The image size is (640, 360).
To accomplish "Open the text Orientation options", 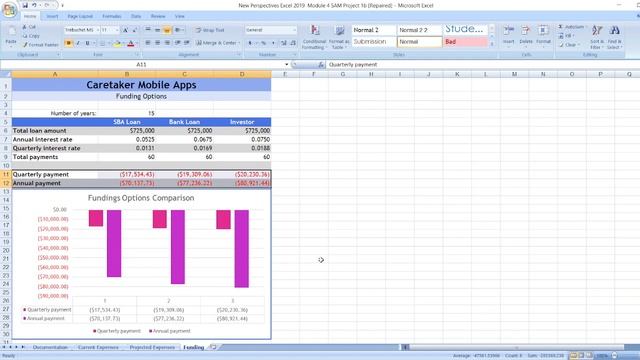I will click(178, 30).
